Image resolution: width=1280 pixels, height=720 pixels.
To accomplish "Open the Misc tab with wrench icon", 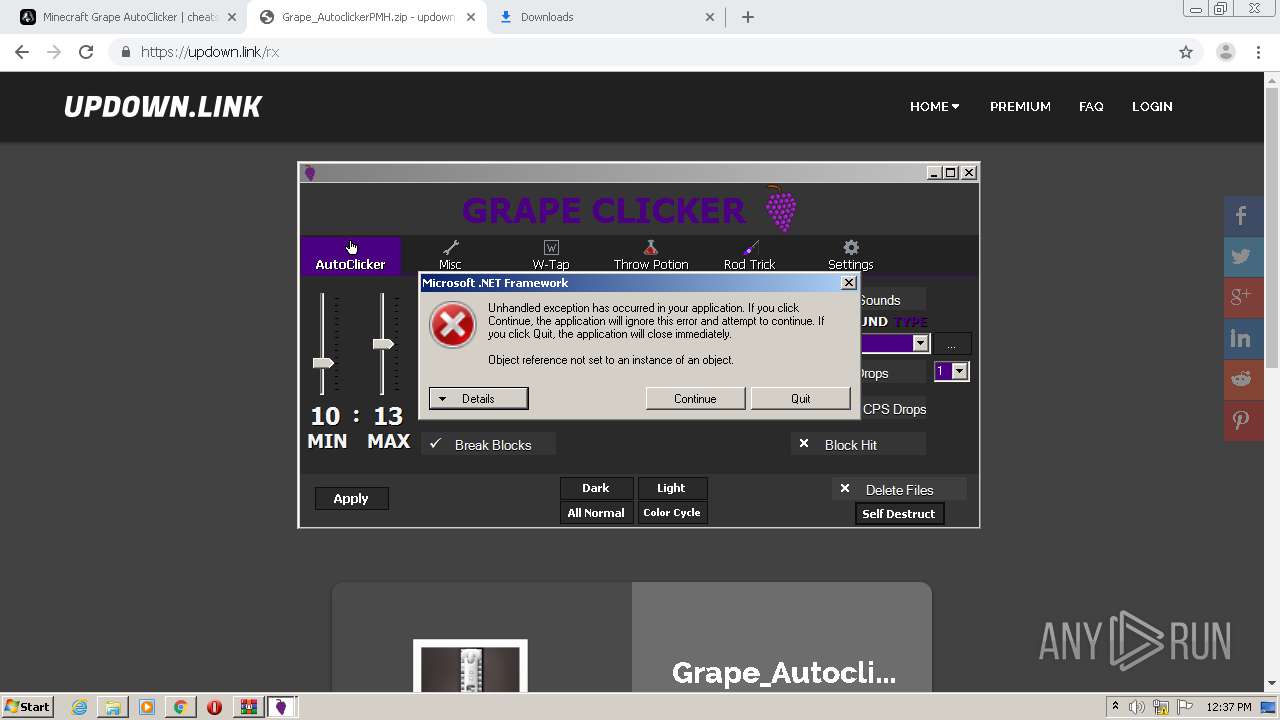I will [450, 255].
